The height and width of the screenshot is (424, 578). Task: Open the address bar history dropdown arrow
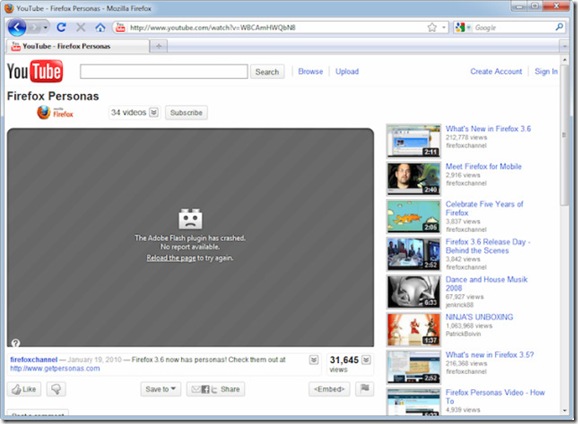[443, 27]
